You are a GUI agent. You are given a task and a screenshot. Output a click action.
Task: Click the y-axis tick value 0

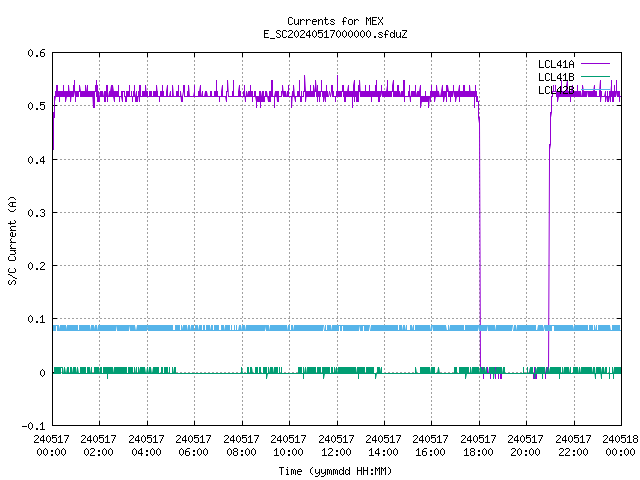click(x=42, y=373)
